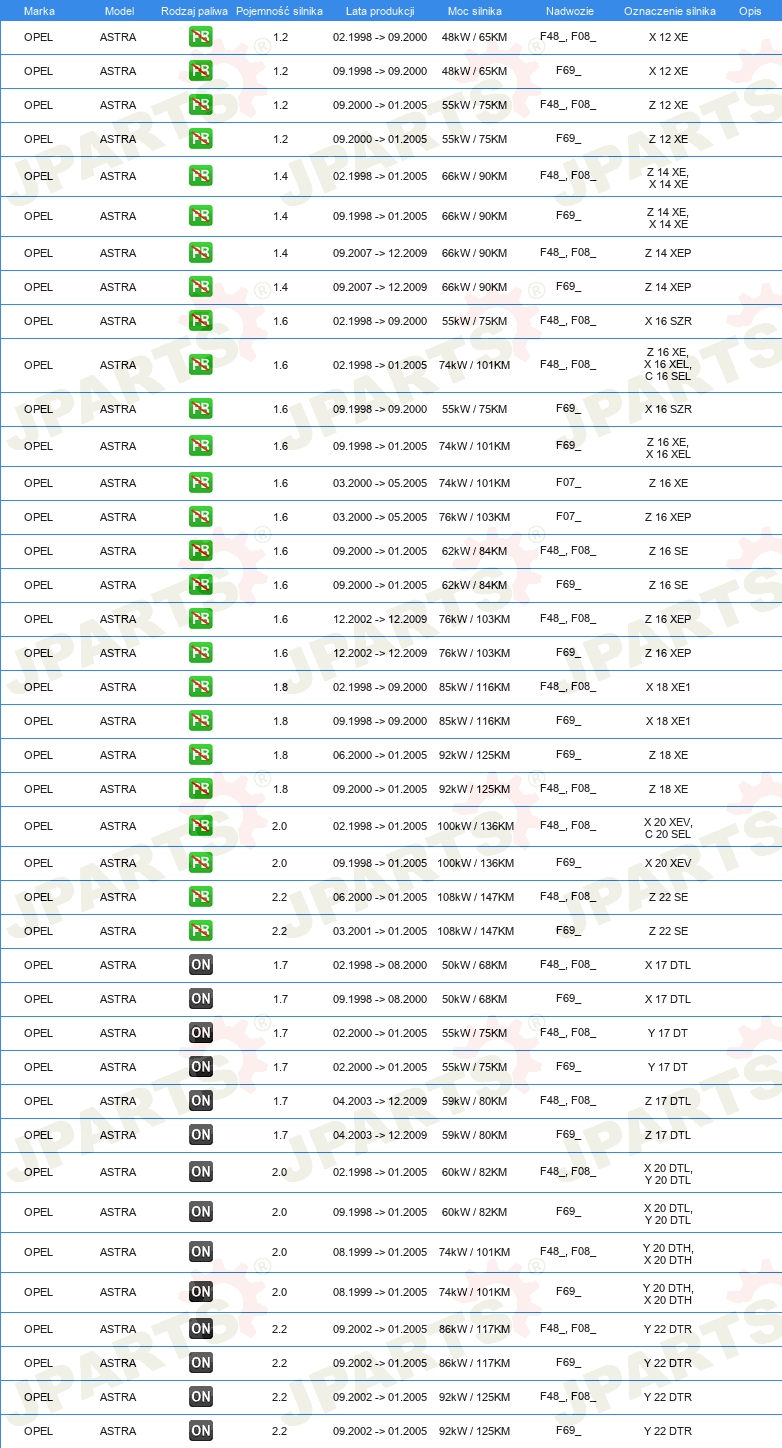Select the PB icon for the Z 14 XEP F48_, F08_ row

point(201,253)
